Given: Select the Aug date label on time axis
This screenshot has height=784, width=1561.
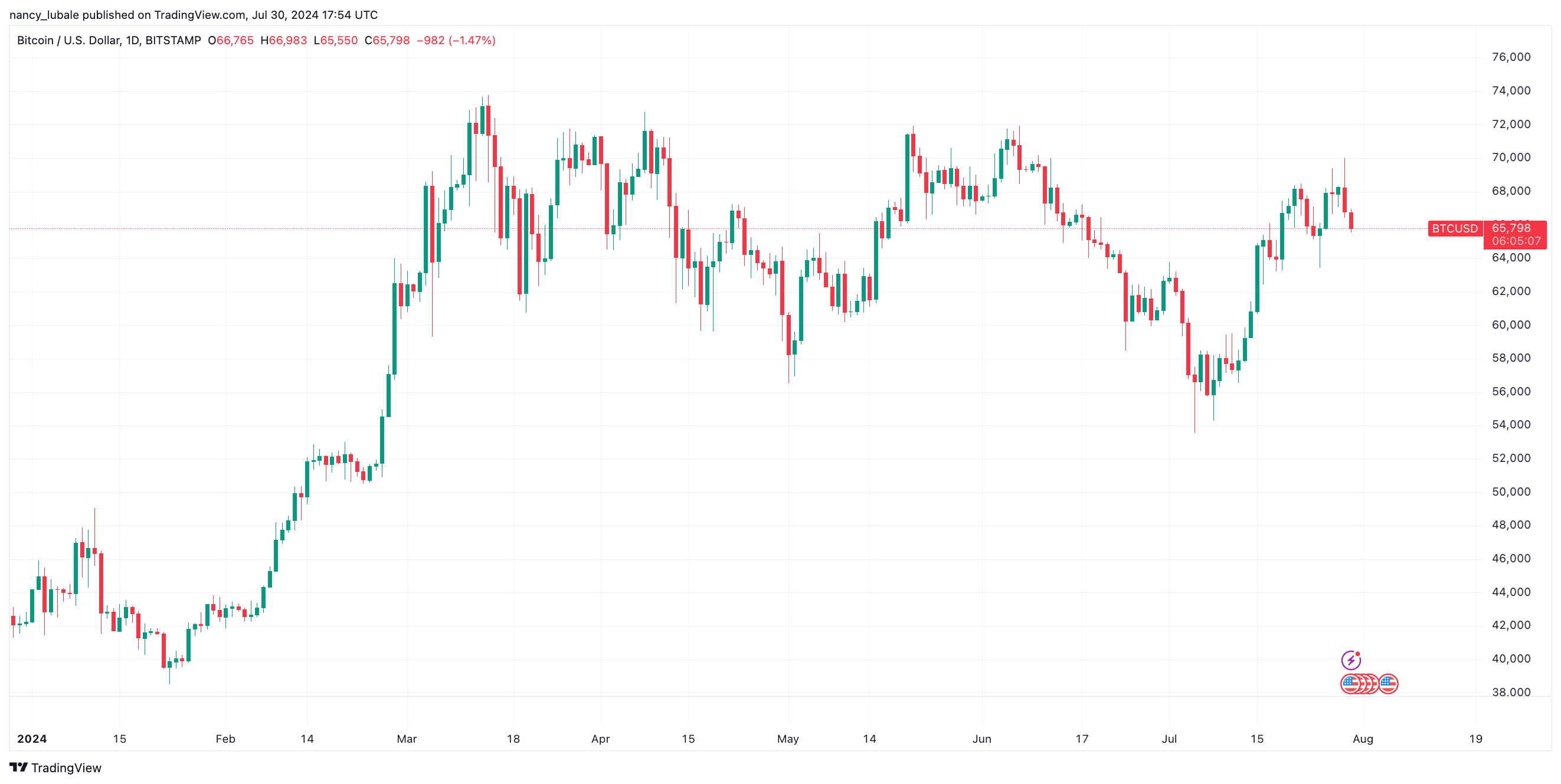Looking at the screenshot, I should click(x=1363, y=739).
